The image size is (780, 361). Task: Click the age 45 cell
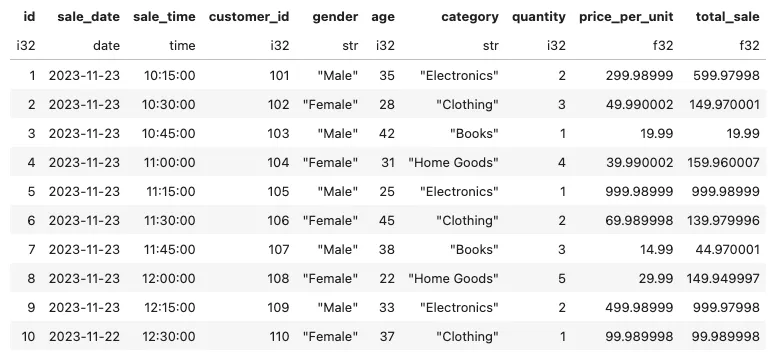pos(387,221)
